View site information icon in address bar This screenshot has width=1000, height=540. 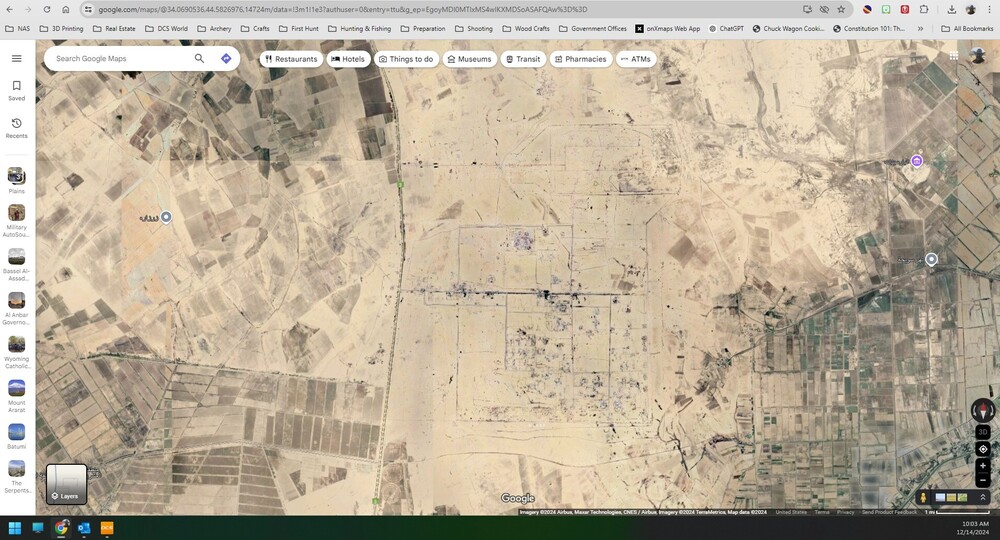coord(88,10)
